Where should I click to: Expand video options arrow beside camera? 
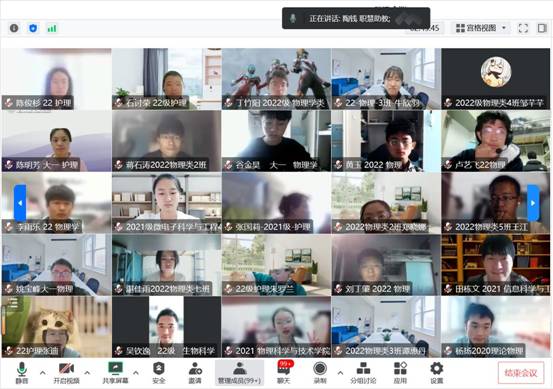(x=87, y=372)
